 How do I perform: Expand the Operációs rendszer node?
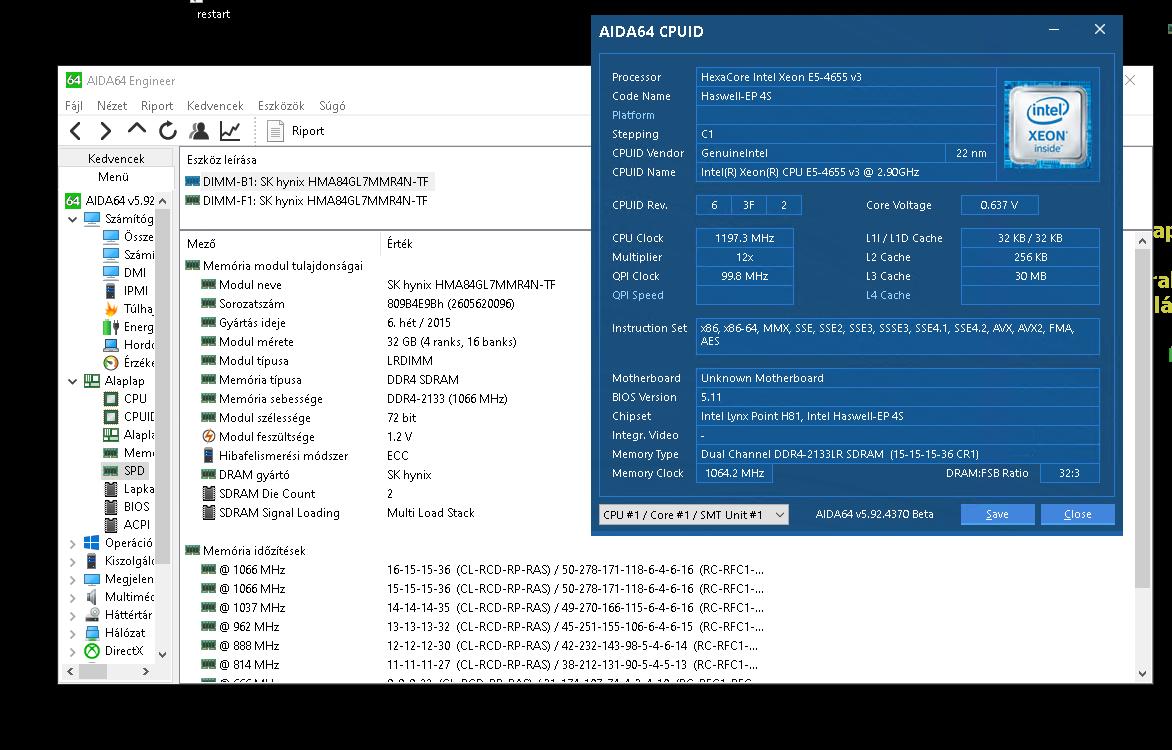coord(73,543)
